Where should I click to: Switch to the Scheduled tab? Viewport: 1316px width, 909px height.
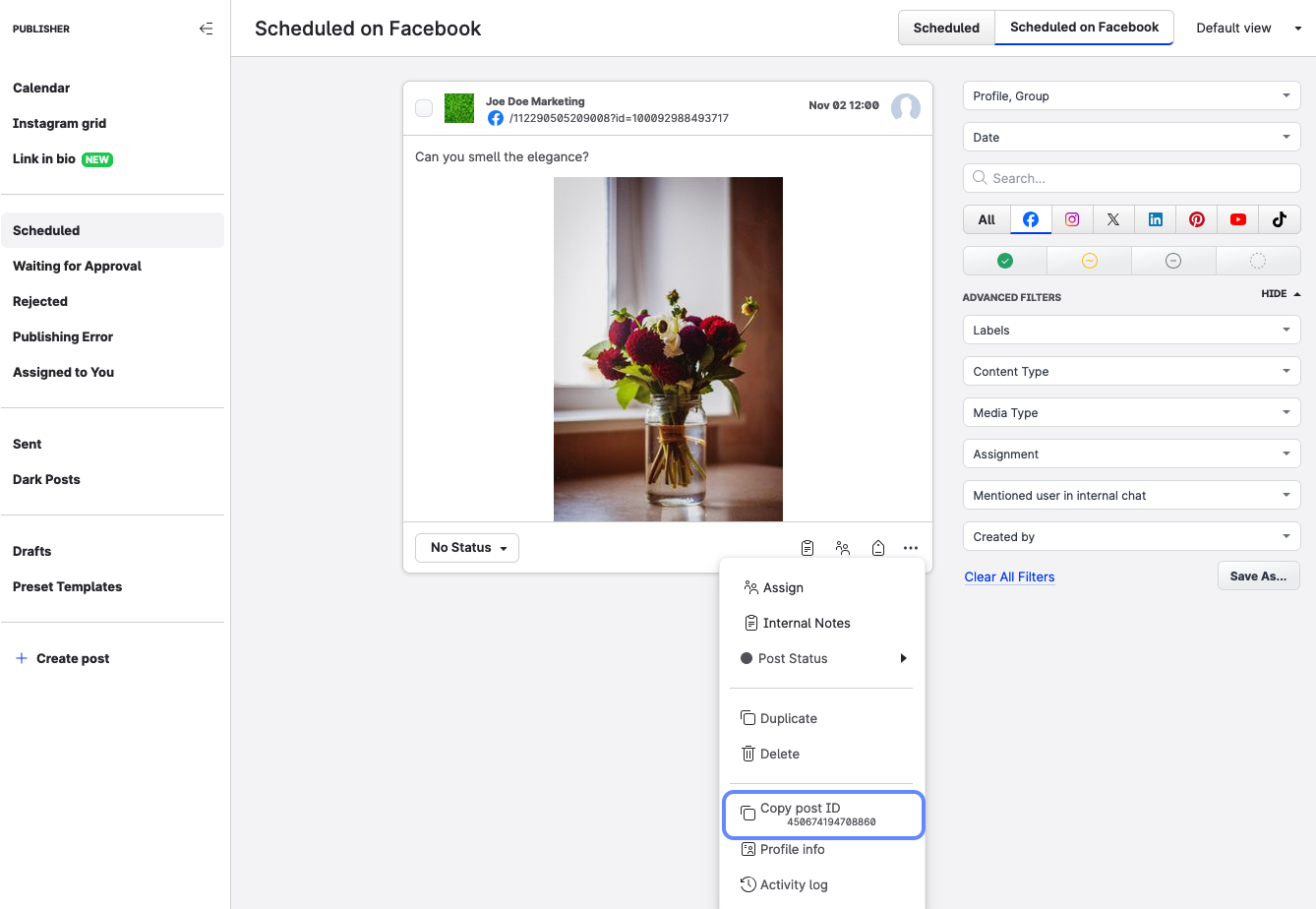[946, 29]
